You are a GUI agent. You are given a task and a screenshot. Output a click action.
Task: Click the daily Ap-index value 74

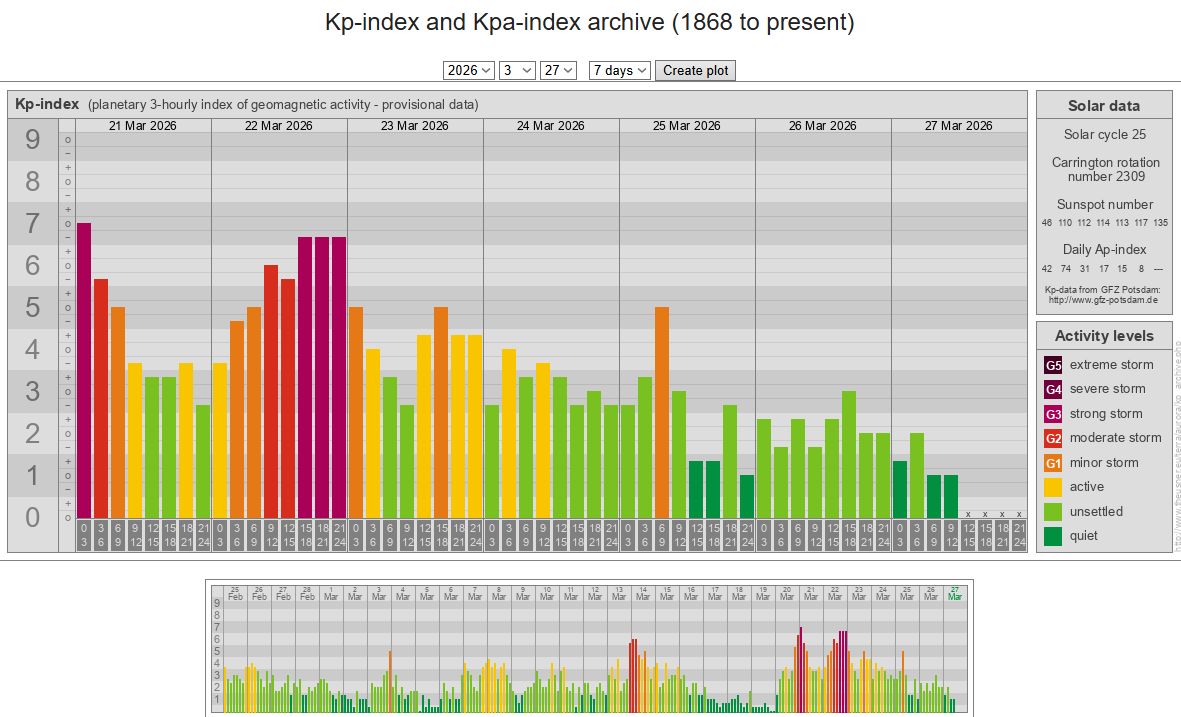1066,269
